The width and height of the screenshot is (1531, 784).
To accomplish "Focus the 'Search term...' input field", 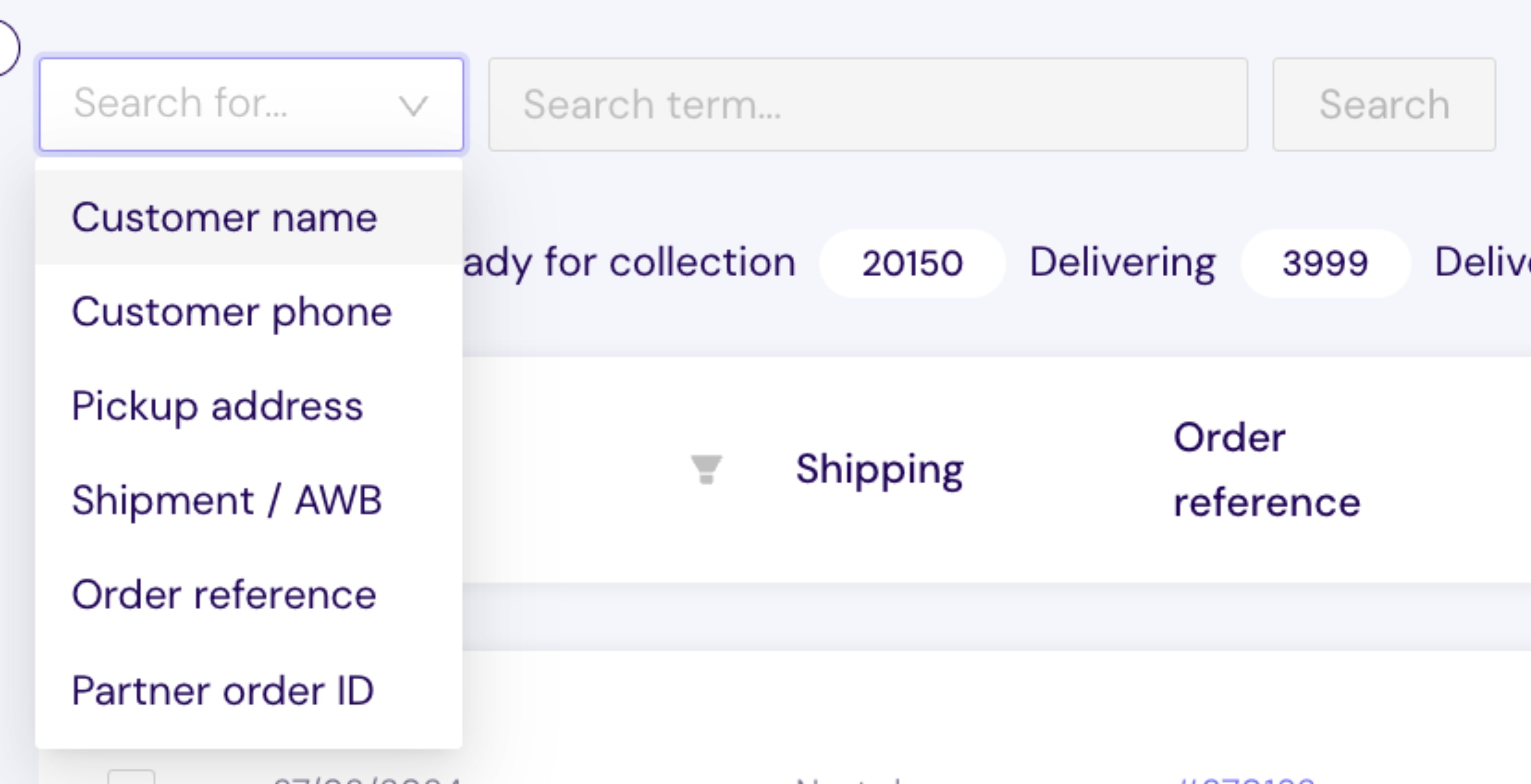I will click(x=868, y=104).
